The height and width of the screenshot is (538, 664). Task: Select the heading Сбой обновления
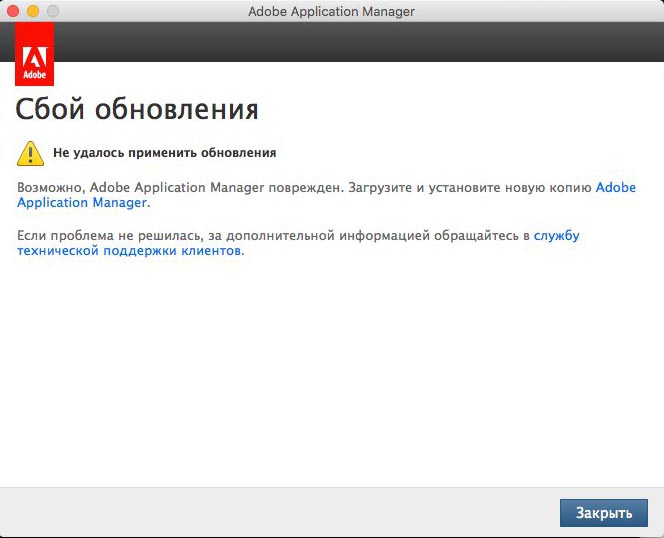136,110
